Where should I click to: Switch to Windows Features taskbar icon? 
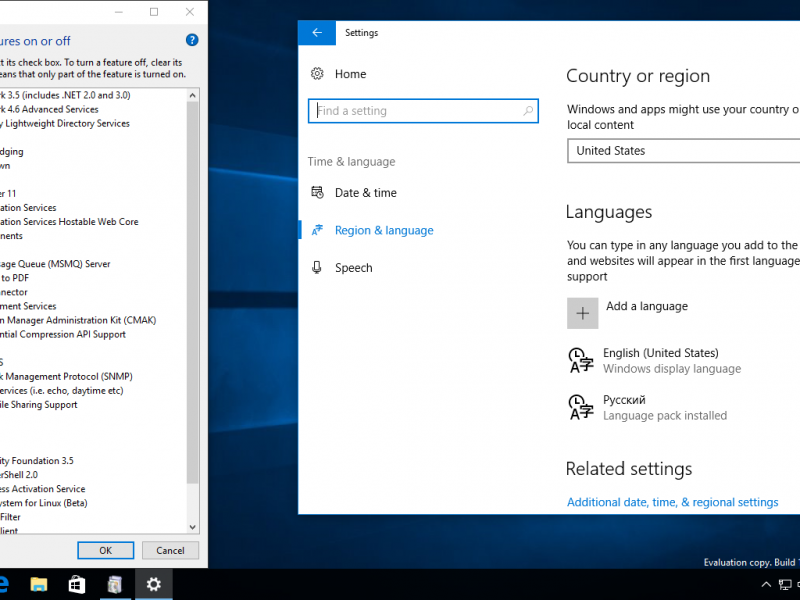tap(115, 585)
